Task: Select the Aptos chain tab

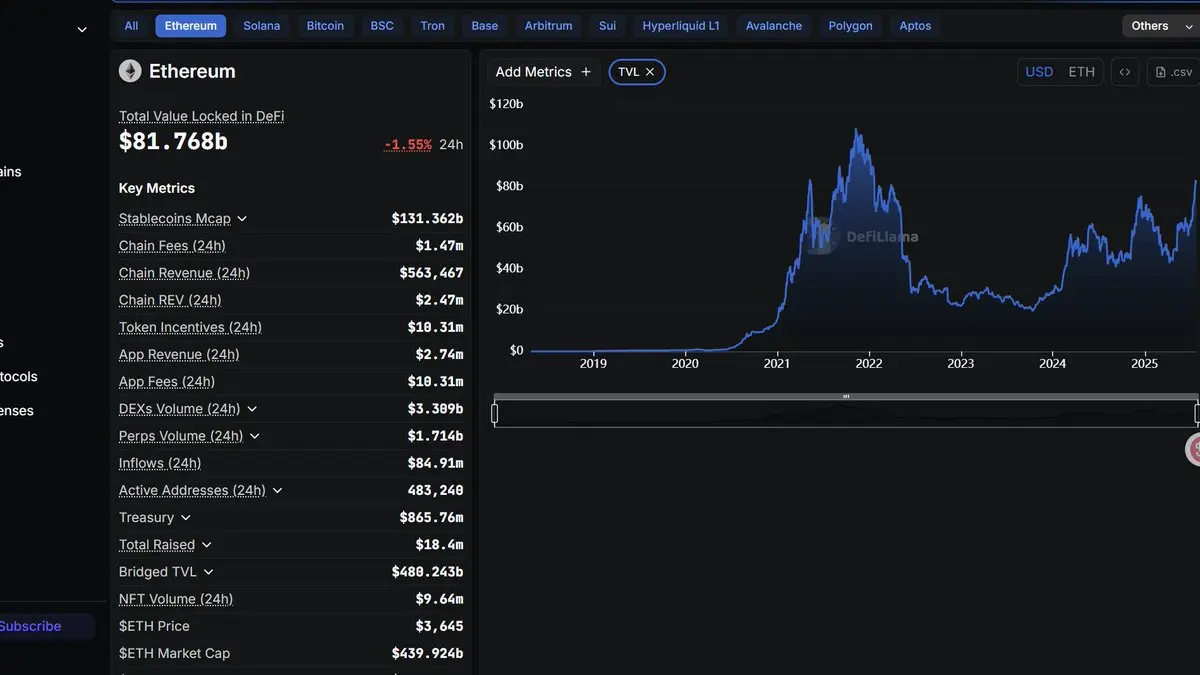Action: 915,26
